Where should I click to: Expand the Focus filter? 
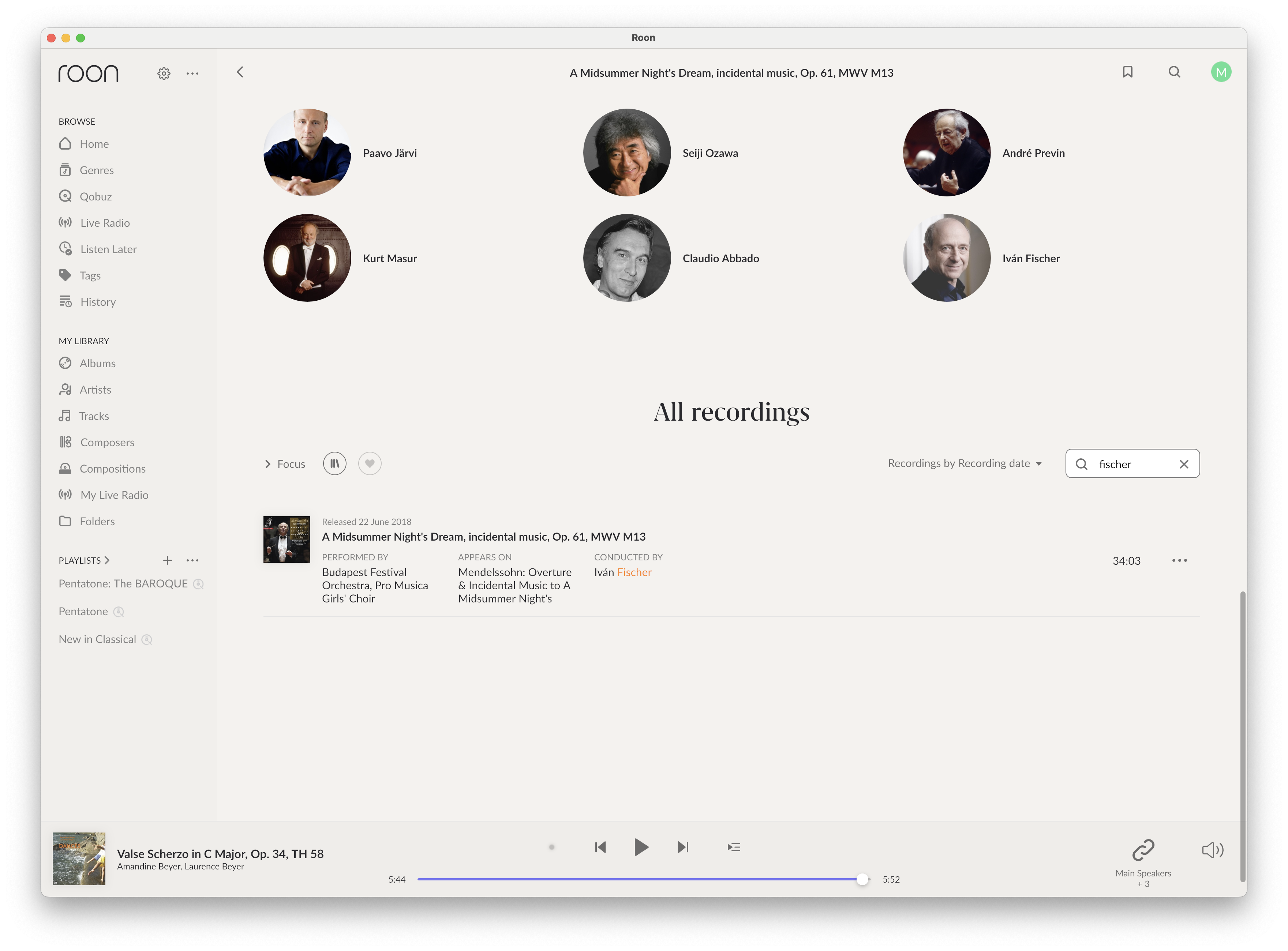(285, 464)
